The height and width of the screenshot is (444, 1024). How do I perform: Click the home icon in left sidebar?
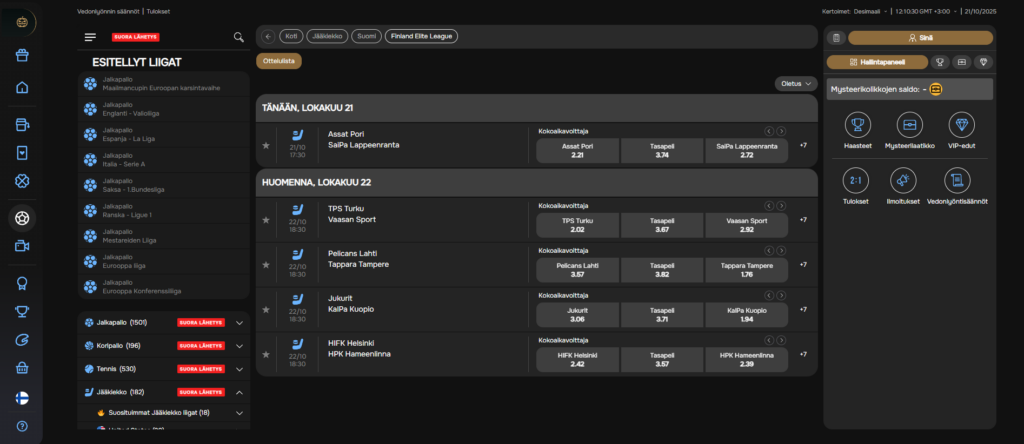pyautogui.click(x=22, y=87)
